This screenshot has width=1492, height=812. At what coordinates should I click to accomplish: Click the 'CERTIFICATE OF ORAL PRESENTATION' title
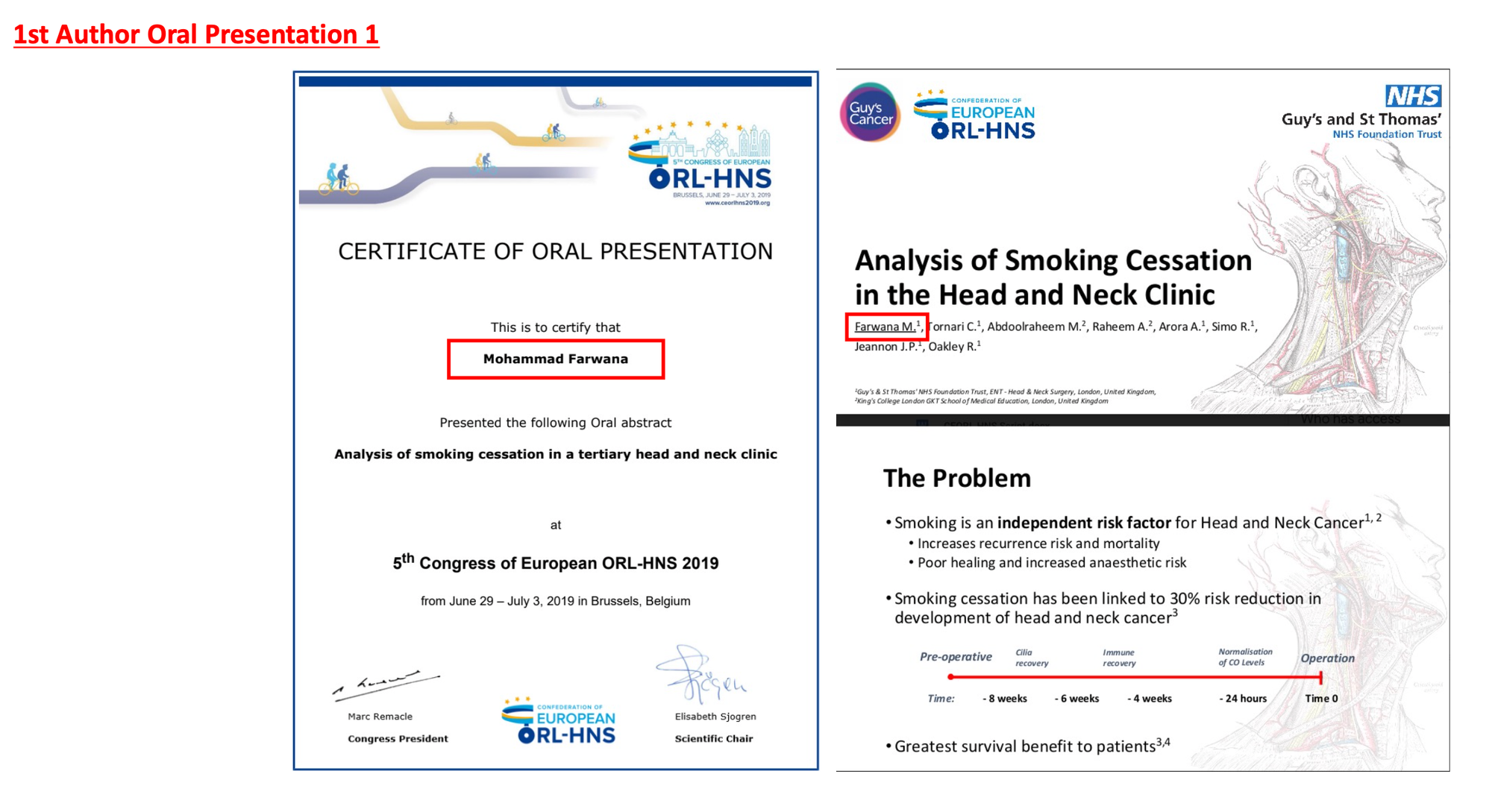(x=555, y=252)
